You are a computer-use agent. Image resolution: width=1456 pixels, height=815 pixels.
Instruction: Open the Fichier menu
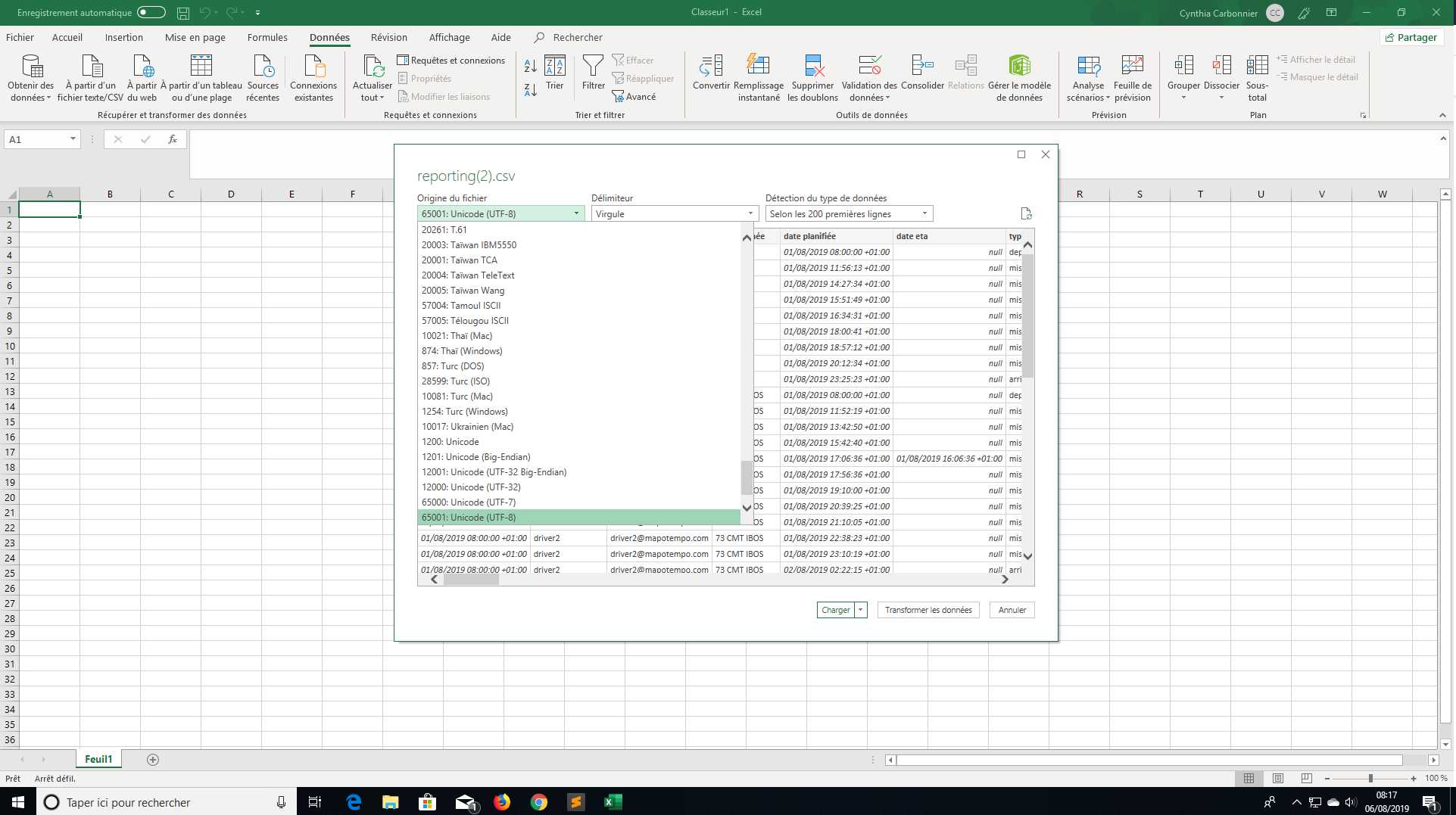[x=20, y=37]
